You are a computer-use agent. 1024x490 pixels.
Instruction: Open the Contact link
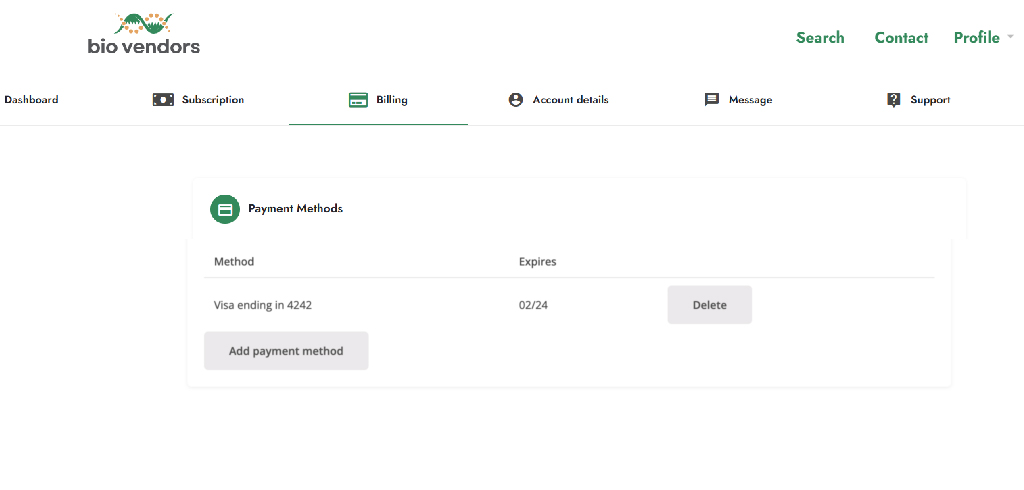[x=901, y=38]
